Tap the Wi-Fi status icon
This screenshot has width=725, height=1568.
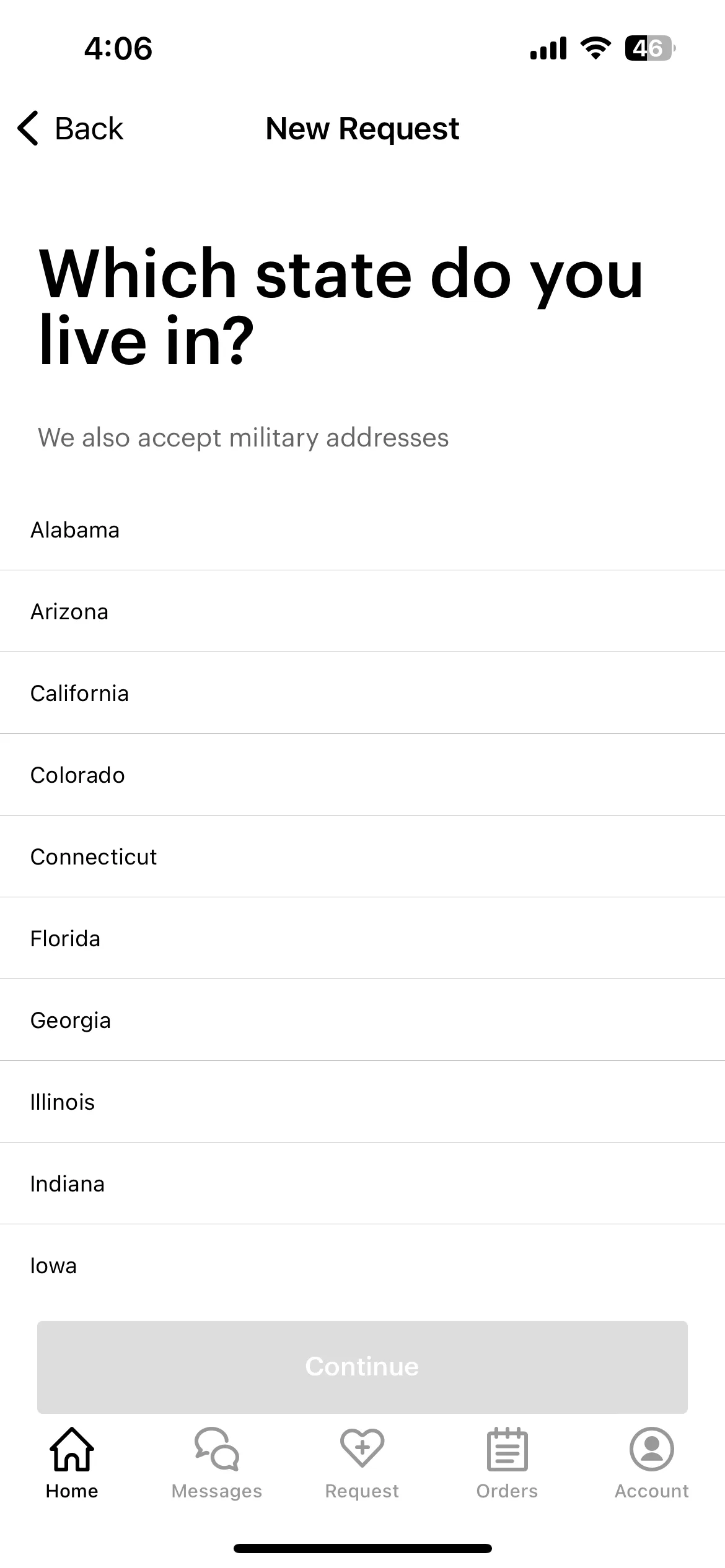[x=595, y=48]
